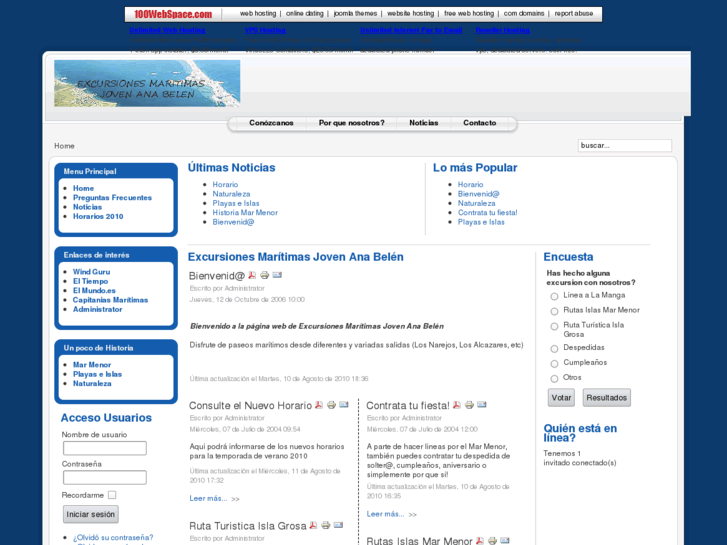Email Ruta Turistica Isla Grosa article

(338, 525)
